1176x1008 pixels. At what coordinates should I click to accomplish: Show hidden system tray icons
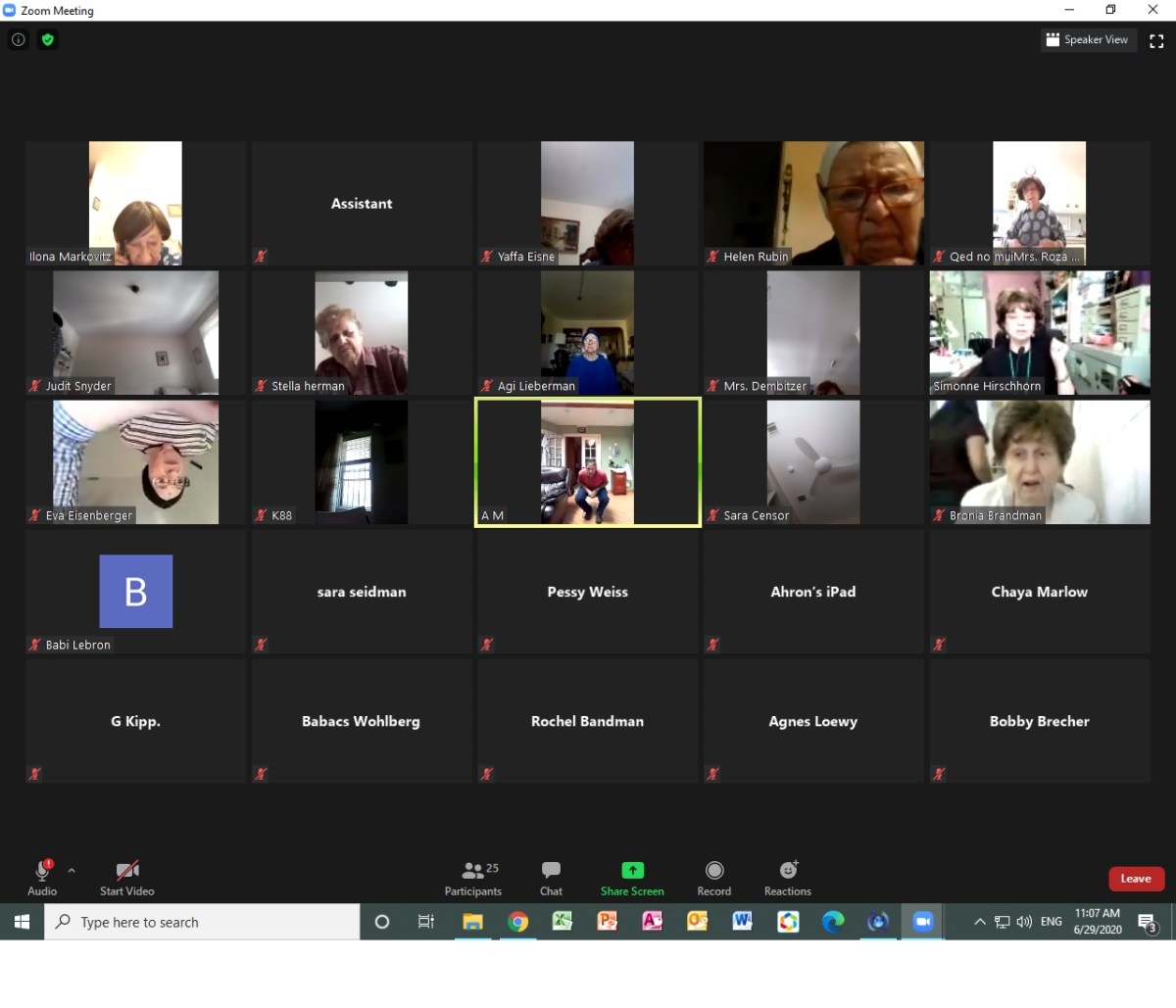[979, 922]
